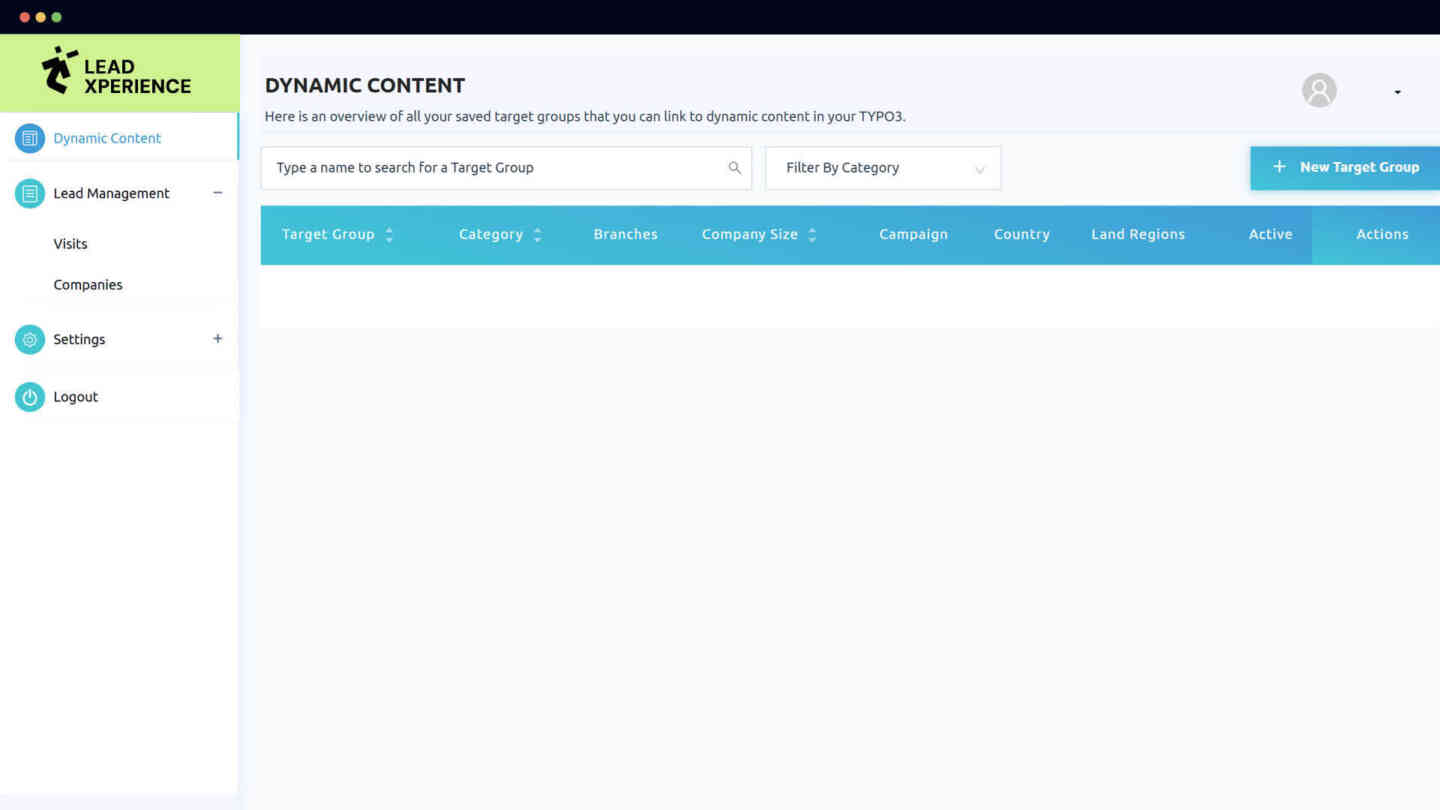Screen dimensions: 1440x810
Task: Click the Dynamic Content sidebar icon
Action: point(30,138)
